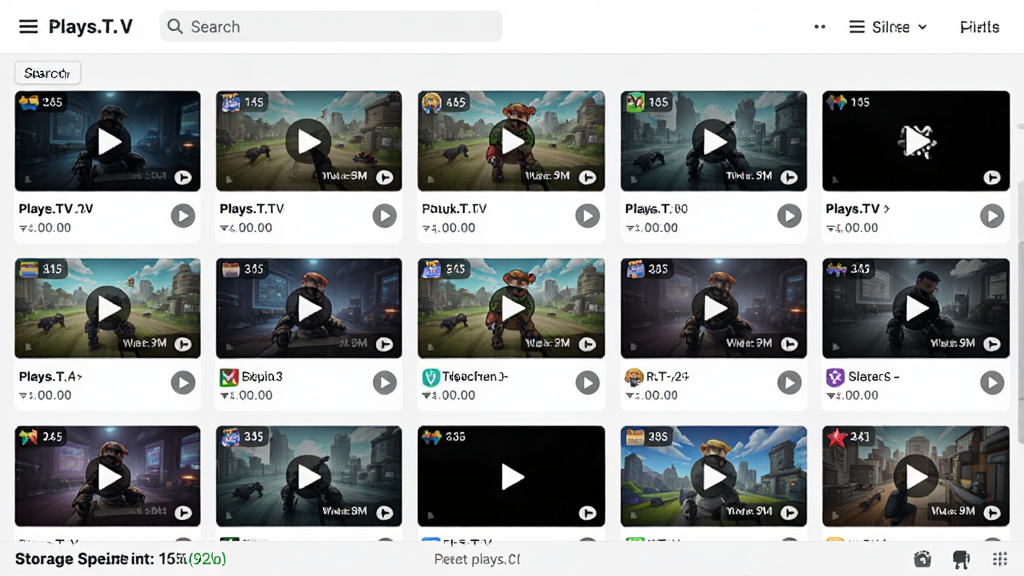Click the Plays.T.V logo text
The image size is (1024, 576).
91,27
